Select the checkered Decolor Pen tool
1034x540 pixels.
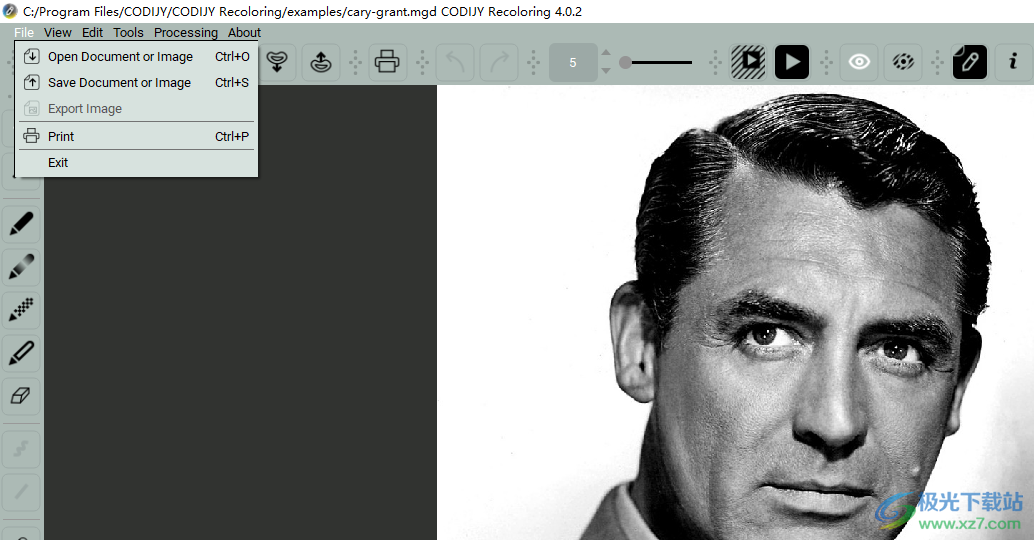pos(21,309)
